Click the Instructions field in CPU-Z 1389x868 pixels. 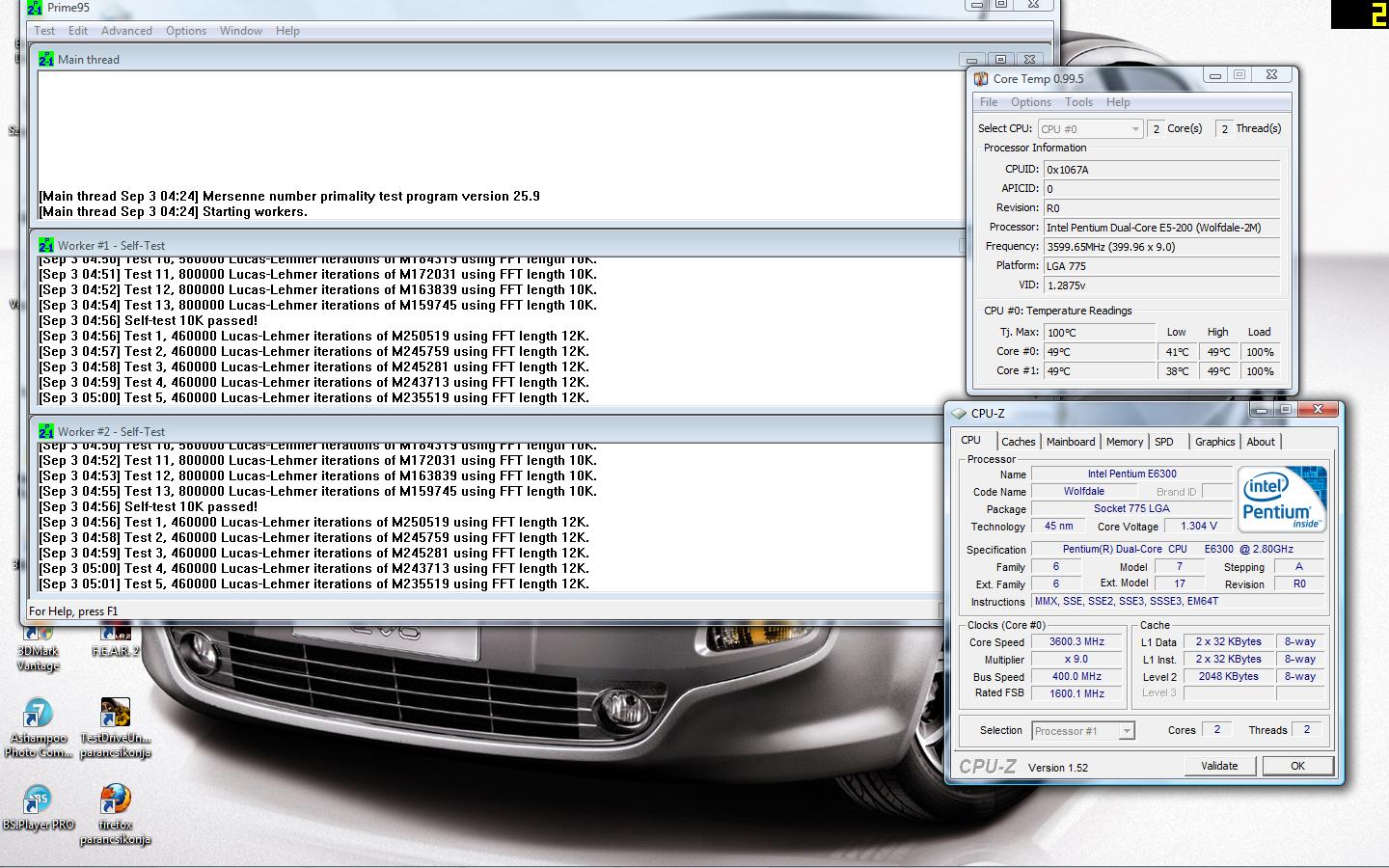tap(1180, 601)
